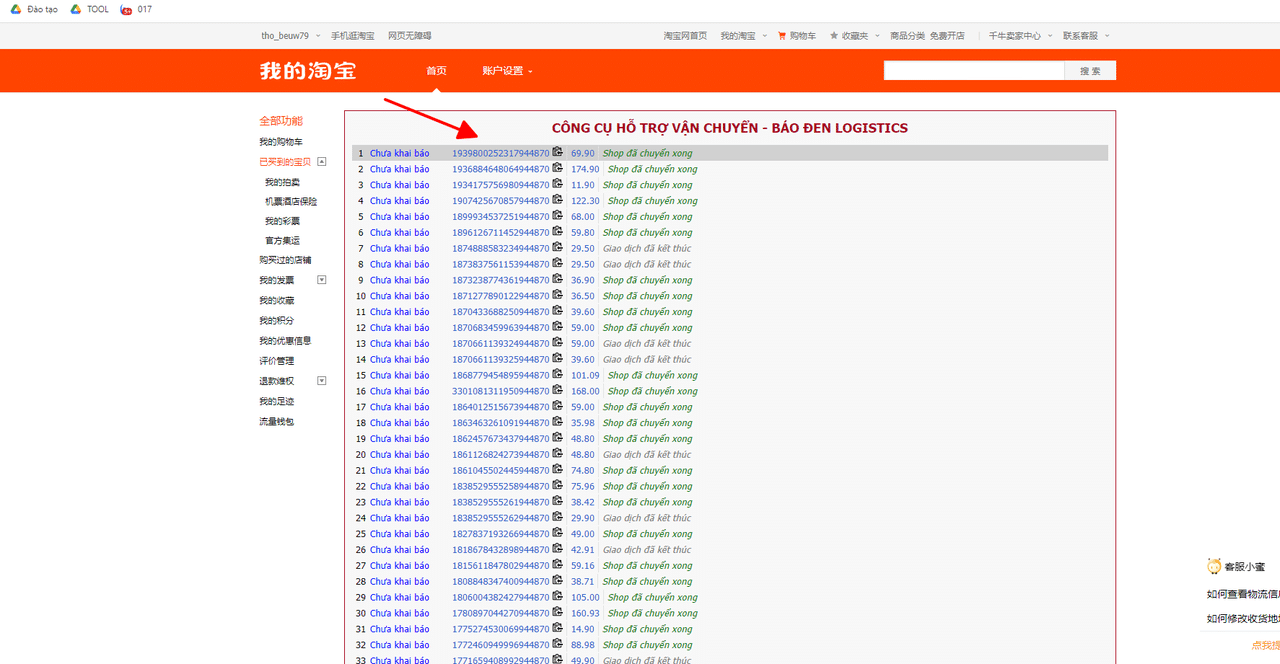Image resolution: width=1280 pixels, height=664 pixels.
Task: Click the 搜索 search button
Action: [1090, 71]
